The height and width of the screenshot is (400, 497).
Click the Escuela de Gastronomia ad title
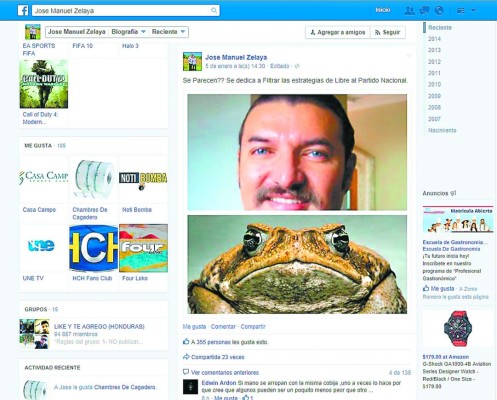pos(455,242)
